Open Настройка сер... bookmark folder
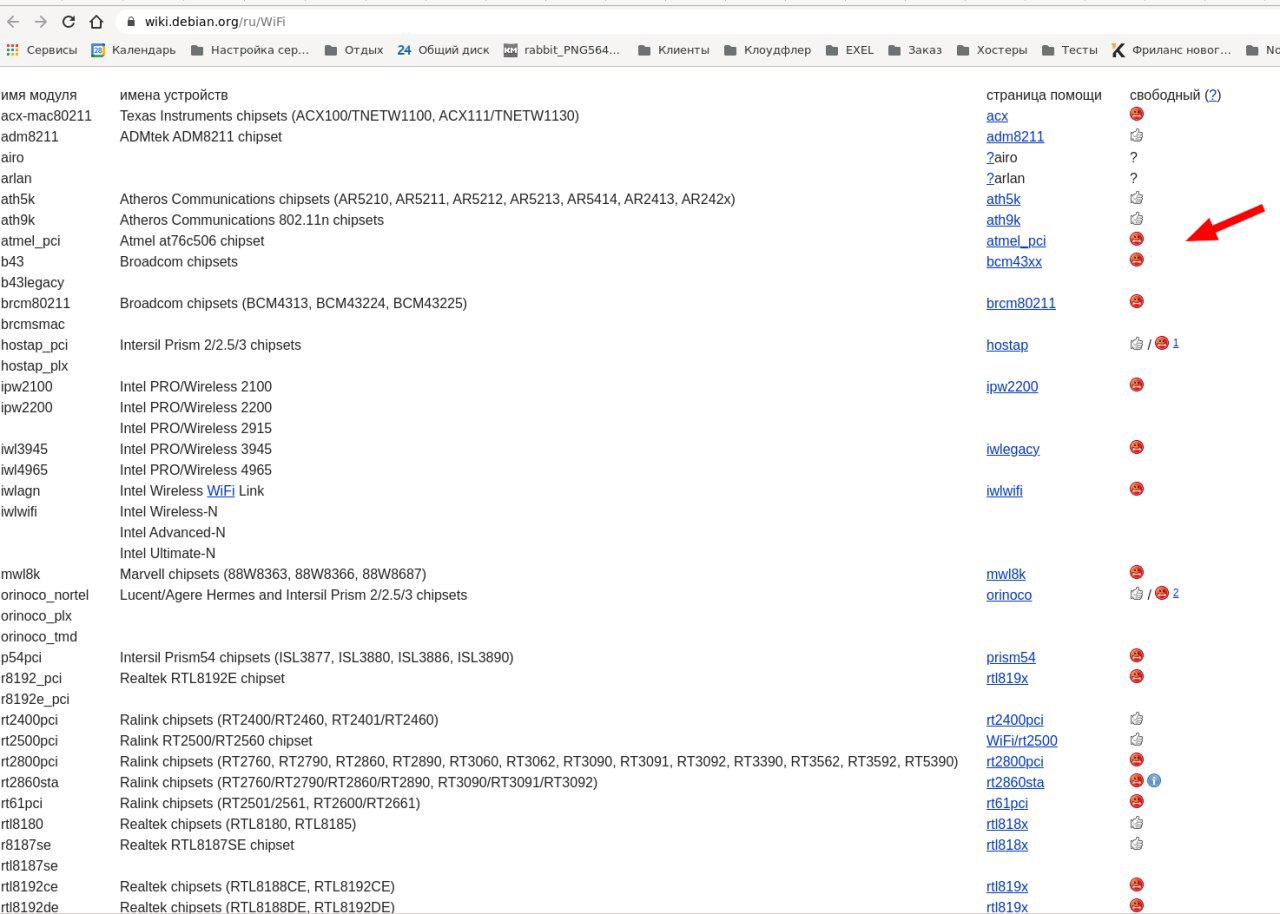The height and width of the screenshot is (914, 1280). (x=249, y=50)
